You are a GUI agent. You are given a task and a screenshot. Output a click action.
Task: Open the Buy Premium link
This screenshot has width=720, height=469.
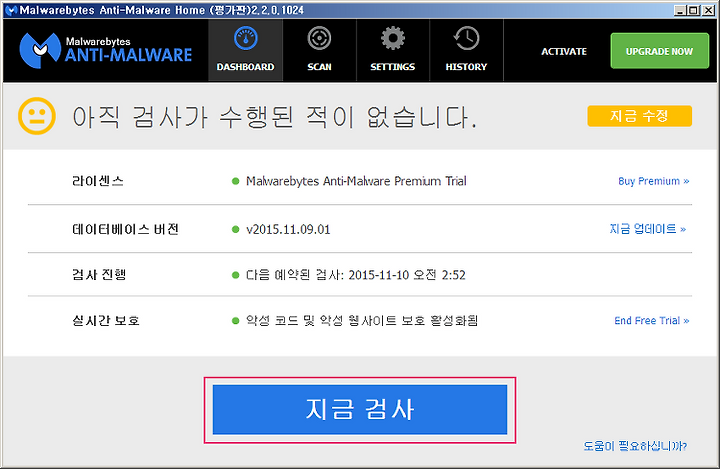click(653, 181)
